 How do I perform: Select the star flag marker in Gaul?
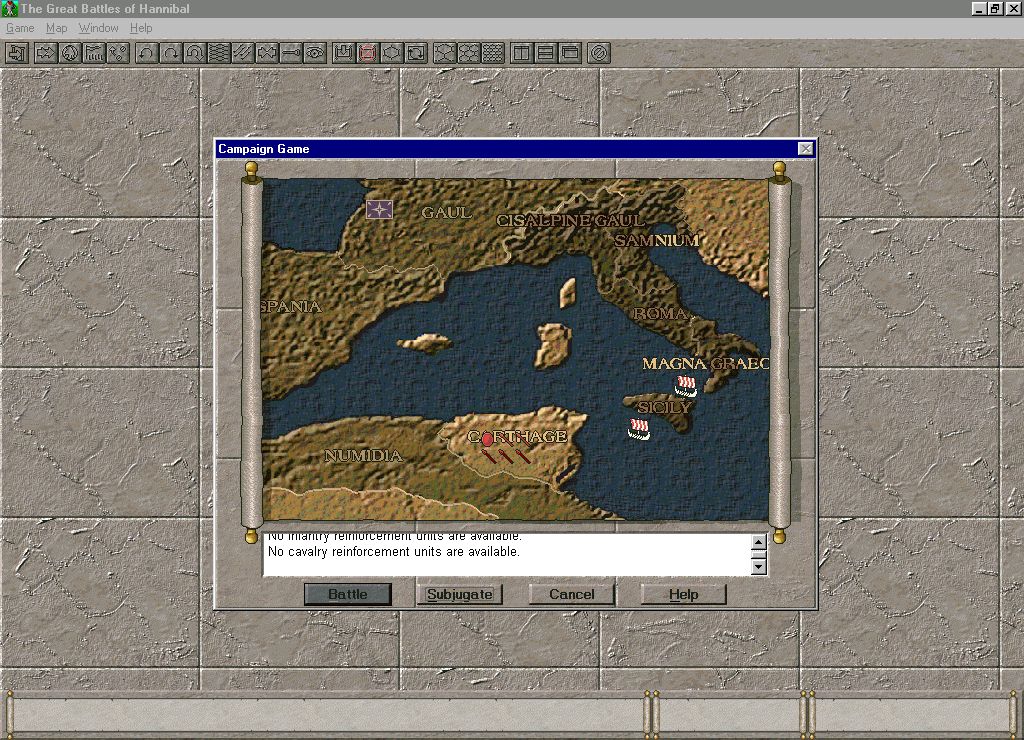click(379, 209)
